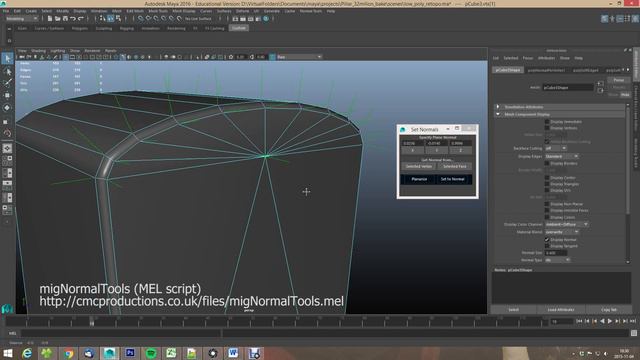Activate the Paint selection brush tool
640x360 pixels.
[7, 83]
